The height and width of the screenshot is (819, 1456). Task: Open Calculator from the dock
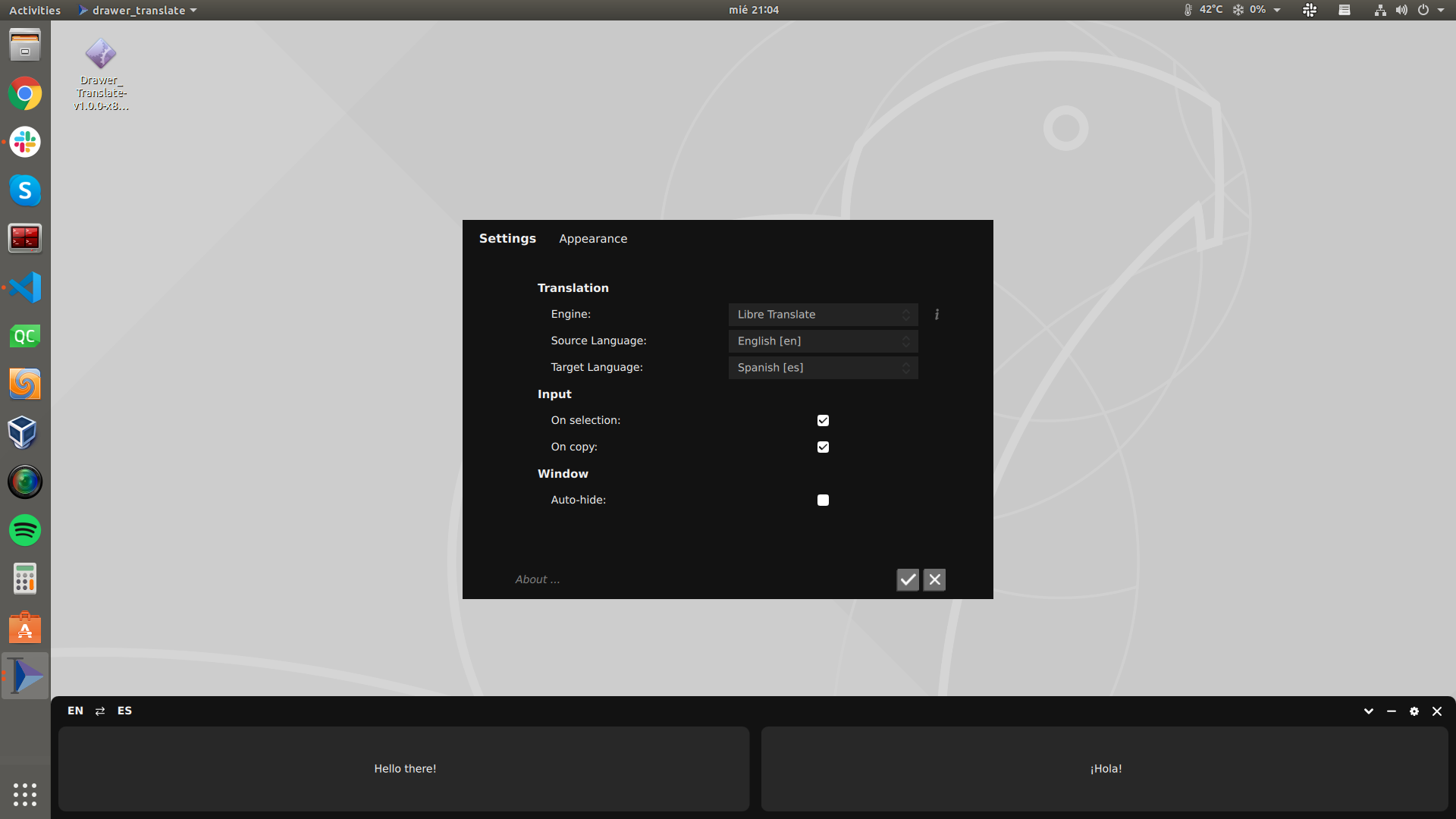tap(25, 579)
